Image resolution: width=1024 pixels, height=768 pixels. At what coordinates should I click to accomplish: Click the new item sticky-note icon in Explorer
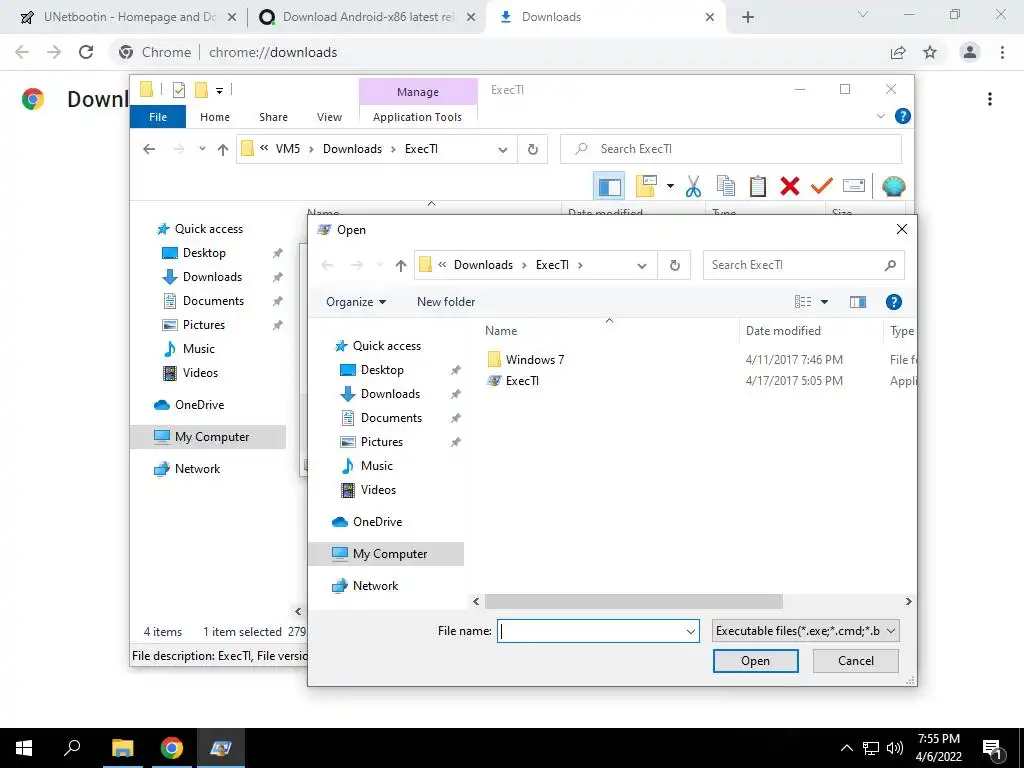click(x=646, y=186)
